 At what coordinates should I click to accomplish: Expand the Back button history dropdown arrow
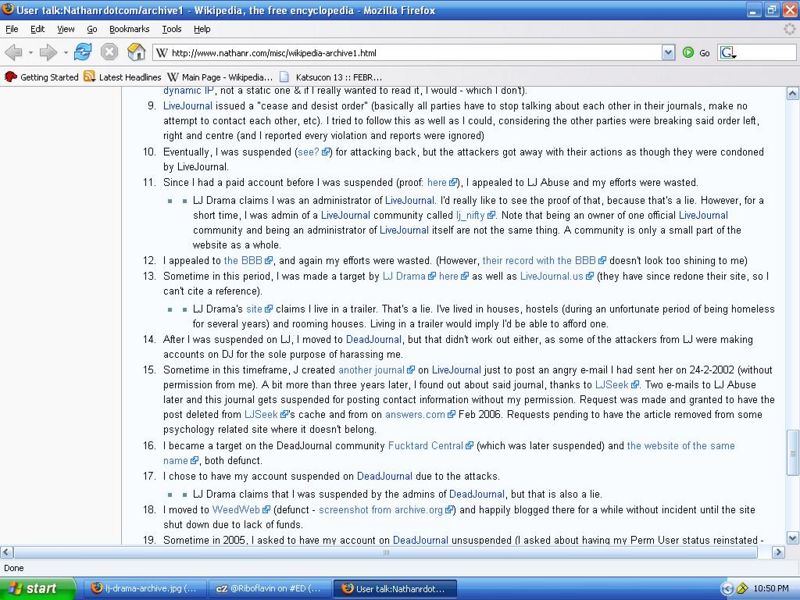coord(33,52)
